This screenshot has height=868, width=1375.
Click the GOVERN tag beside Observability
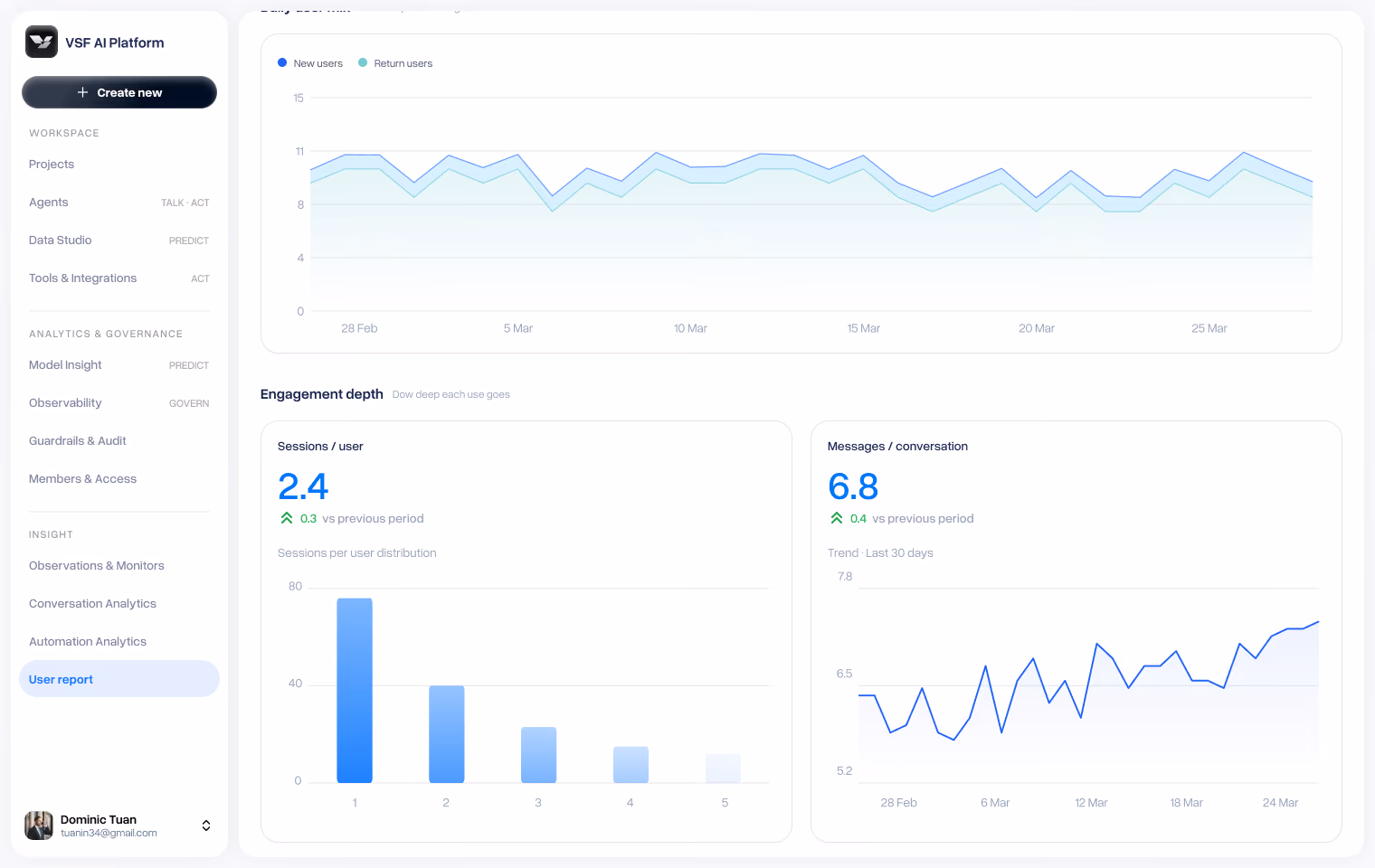pyautogui.click(x=189, y=404)
